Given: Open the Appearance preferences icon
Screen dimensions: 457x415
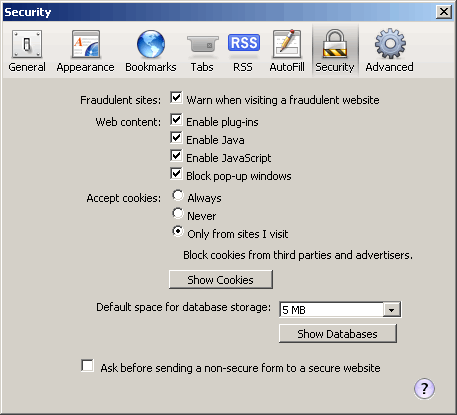Looking at the screenshot, I should click(x=86, y=44).
